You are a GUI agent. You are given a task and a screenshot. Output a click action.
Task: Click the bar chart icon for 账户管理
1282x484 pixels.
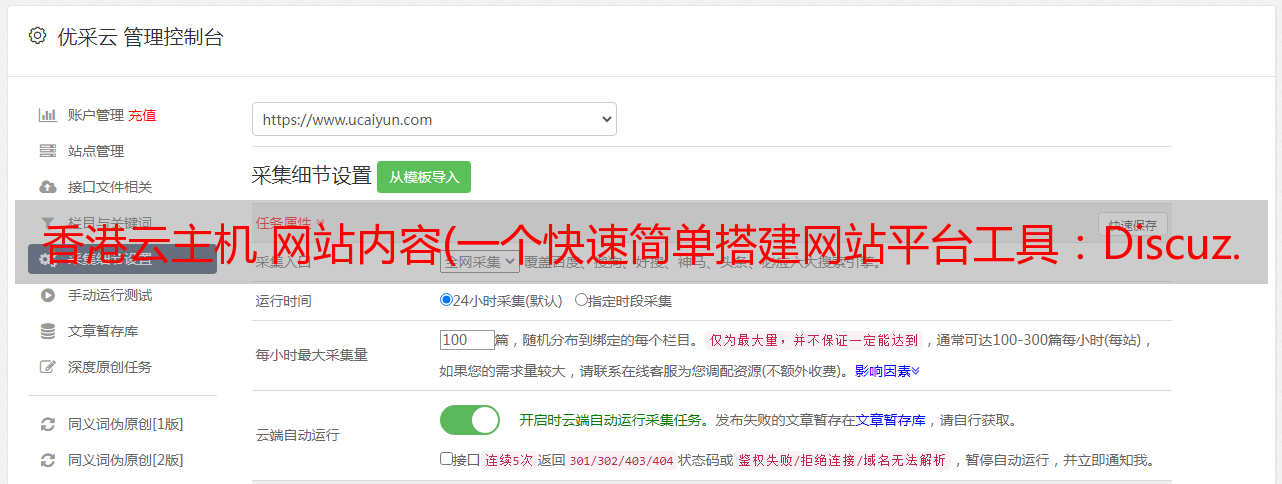(x=47, y=115)
